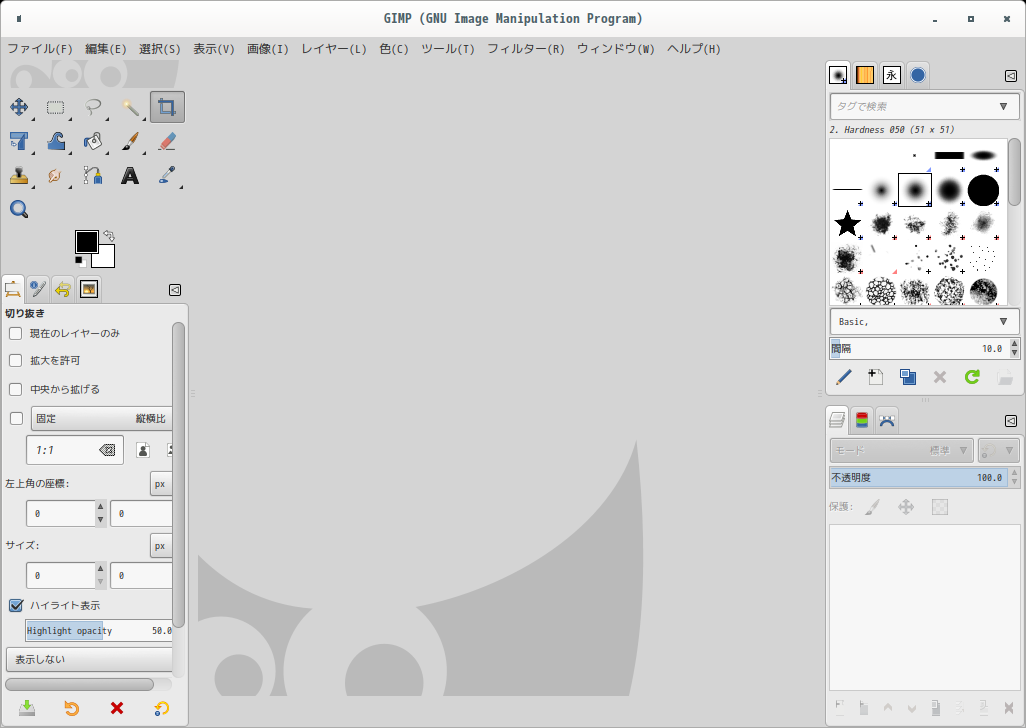The height and width of the screenshot is (728, 1026).
Task: Edit this brush with the pencil icon
Action: [843, 377]
